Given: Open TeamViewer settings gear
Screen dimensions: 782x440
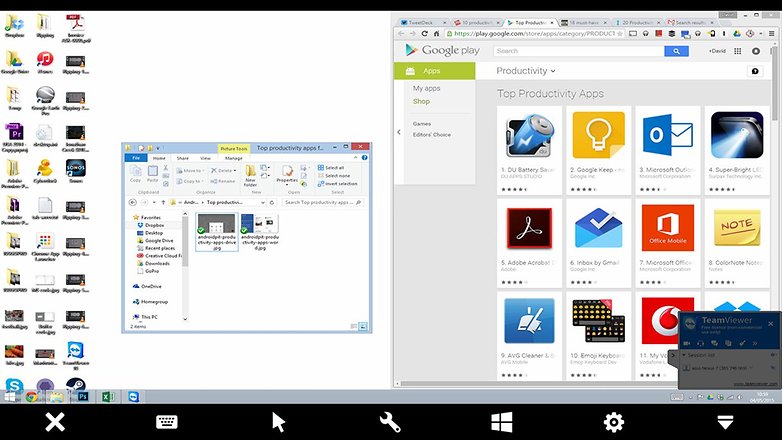Looking at the screenshot, I should [x=613, y=422].
